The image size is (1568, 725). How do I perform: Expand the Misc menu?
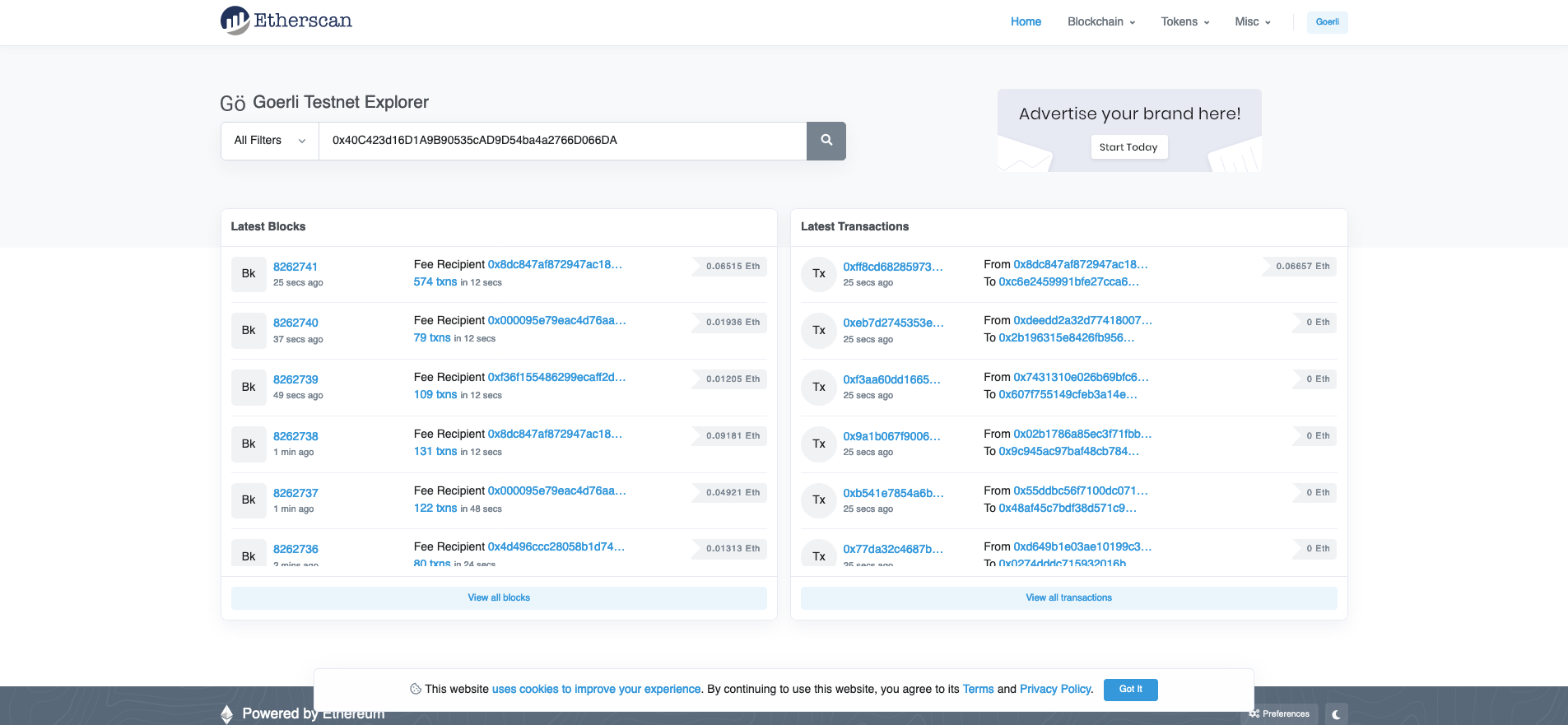[x=1253, y=22]
